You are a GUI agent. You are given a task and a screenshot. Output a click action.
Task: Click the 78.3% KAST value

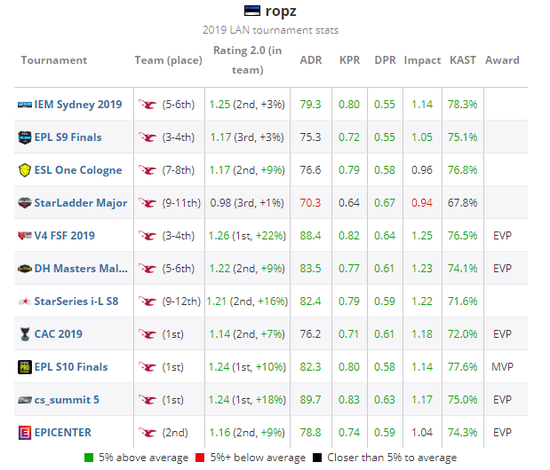pos(463,105)
